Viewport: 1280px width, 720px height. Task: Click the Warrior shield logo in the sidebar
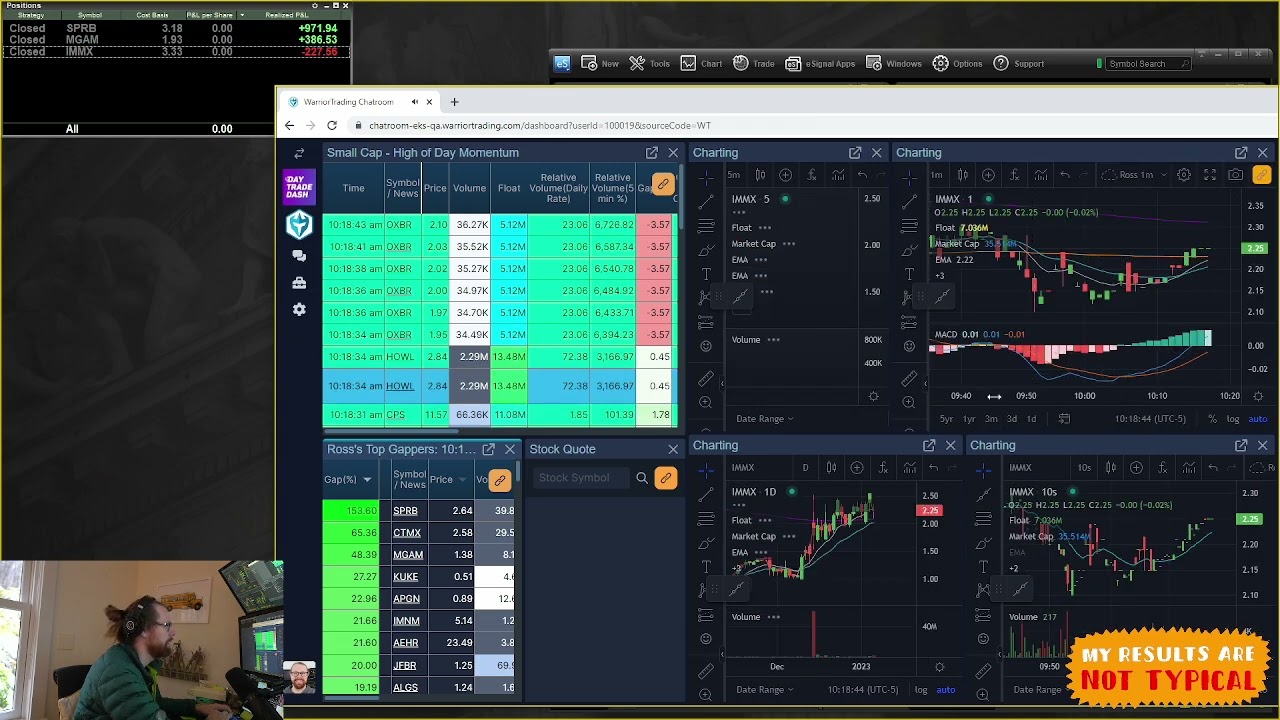(299, 224)
